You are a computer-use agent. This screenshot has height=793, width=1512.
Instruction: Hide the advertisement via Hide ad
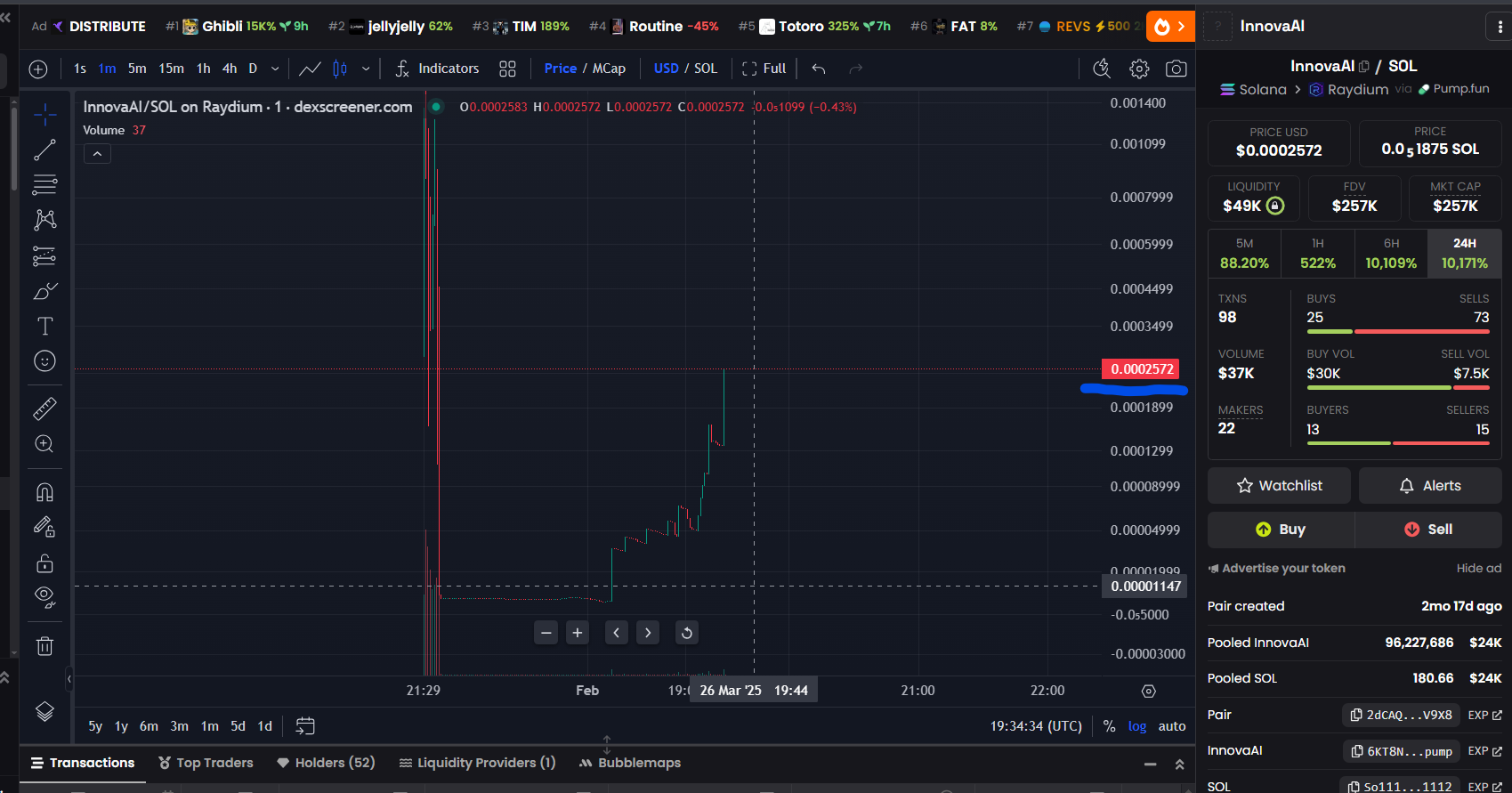(1478, 568)
